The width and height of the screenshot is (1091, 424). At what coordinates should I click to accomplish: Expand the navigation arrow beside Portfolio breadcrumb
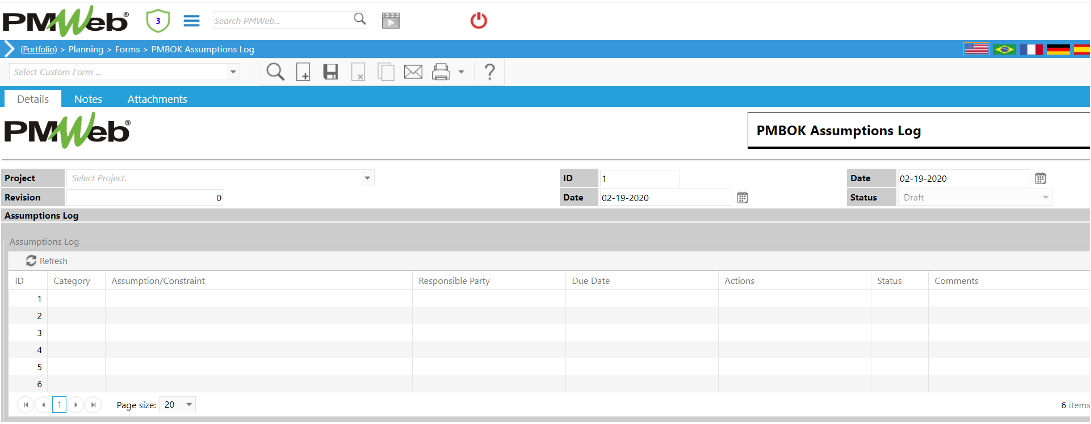10,49
